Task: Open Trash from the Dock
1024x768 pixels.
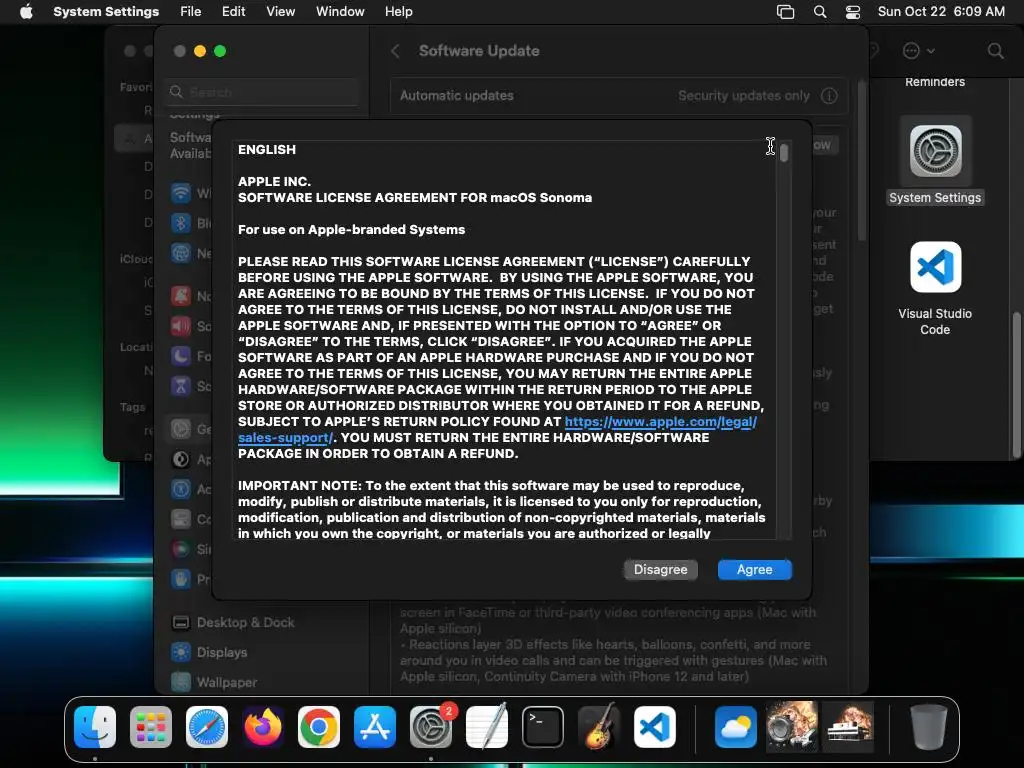Action: point(929,727)
